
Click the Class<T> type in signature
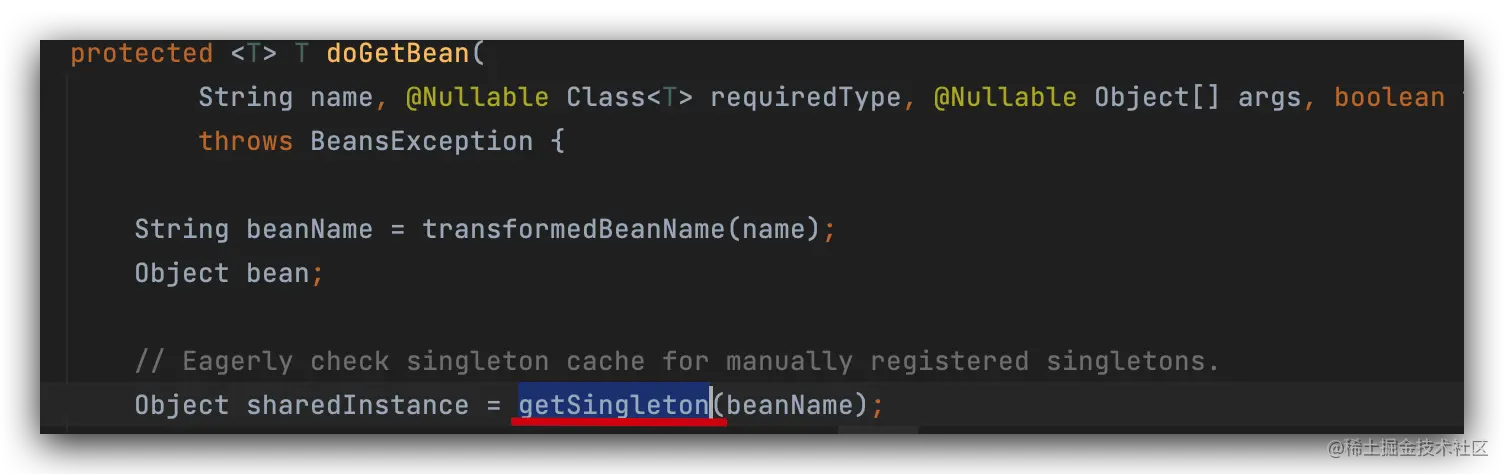tap(629, 97)
